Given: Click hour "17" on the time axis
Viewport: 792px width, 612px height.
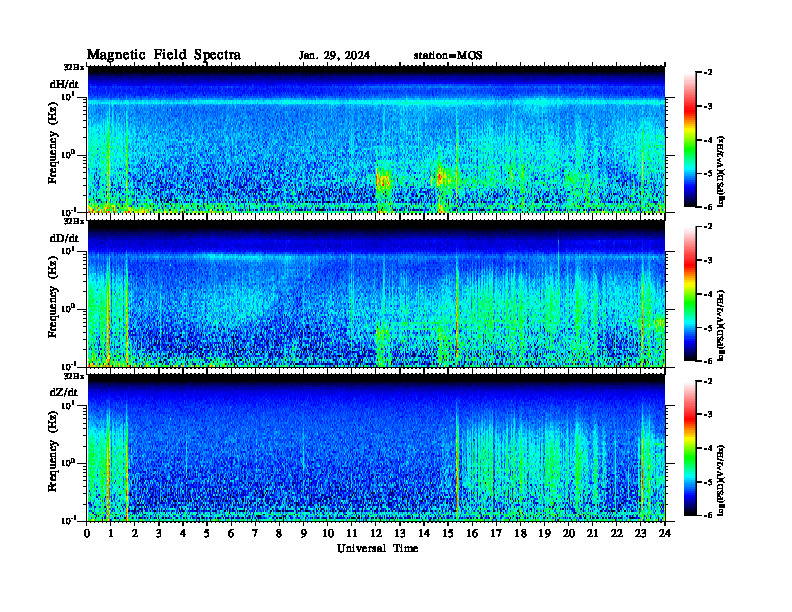Looking at the screenshot, I should click(497, 533).
